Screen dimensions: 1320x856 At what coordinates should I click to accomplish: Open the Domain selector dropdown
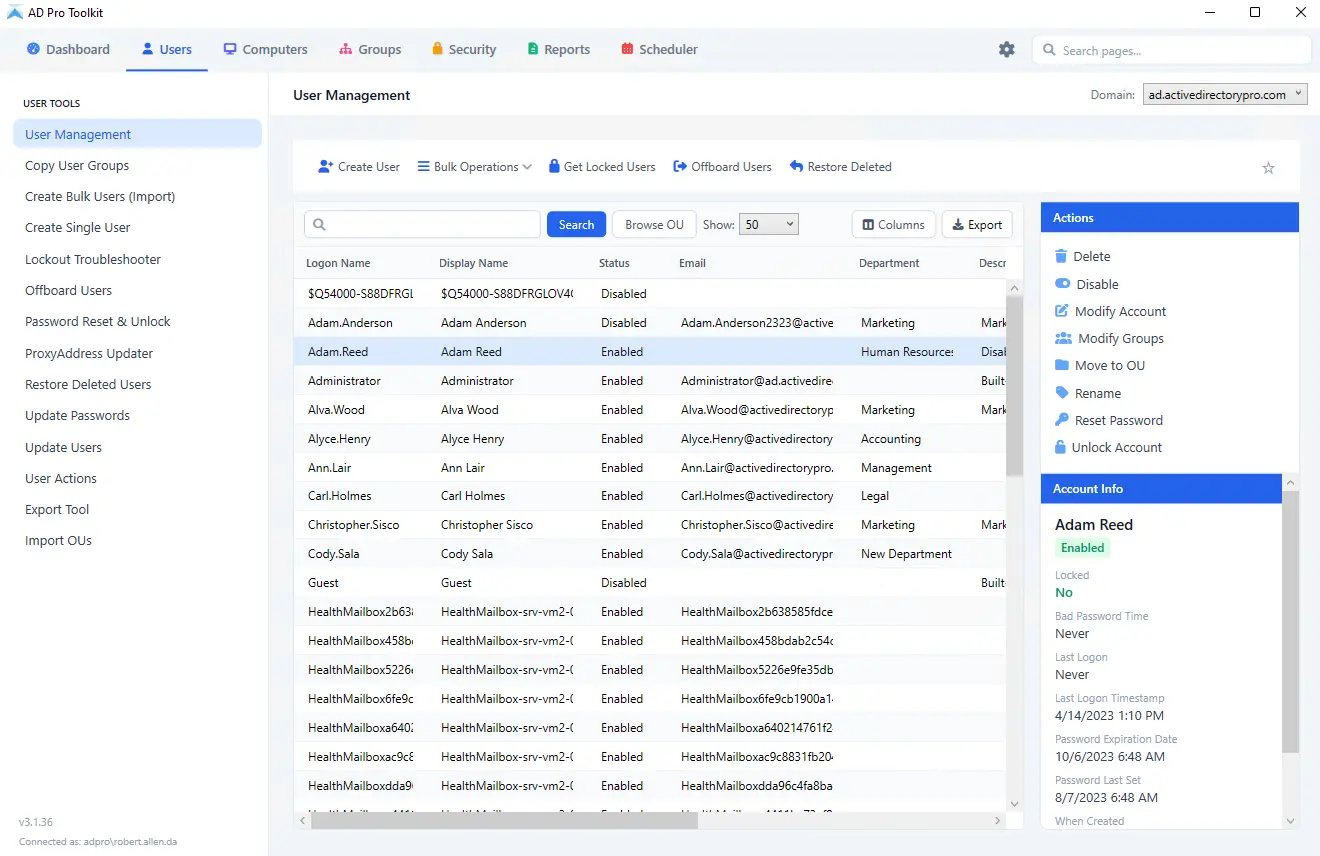1225,95
